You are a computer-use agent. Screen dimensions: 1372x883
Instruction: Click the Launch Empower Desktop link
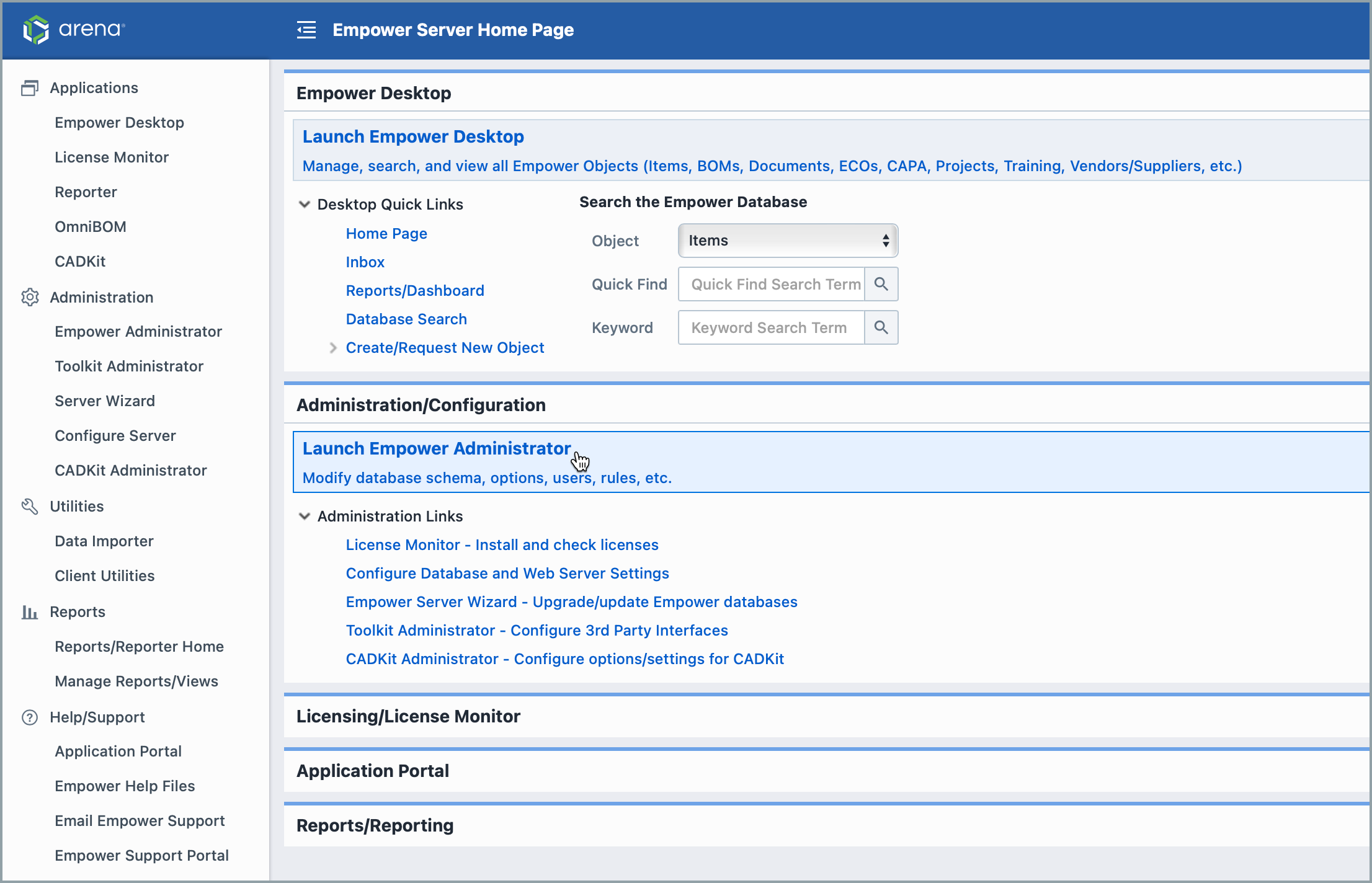tap(413, 136)
